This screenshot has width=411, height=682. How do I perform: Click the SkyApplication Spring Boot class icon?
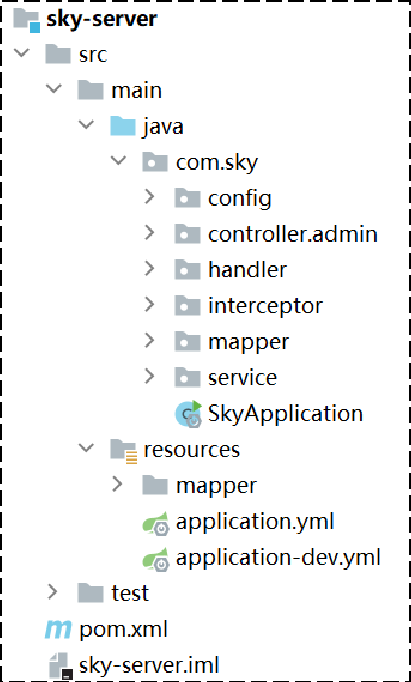[189, 414]
